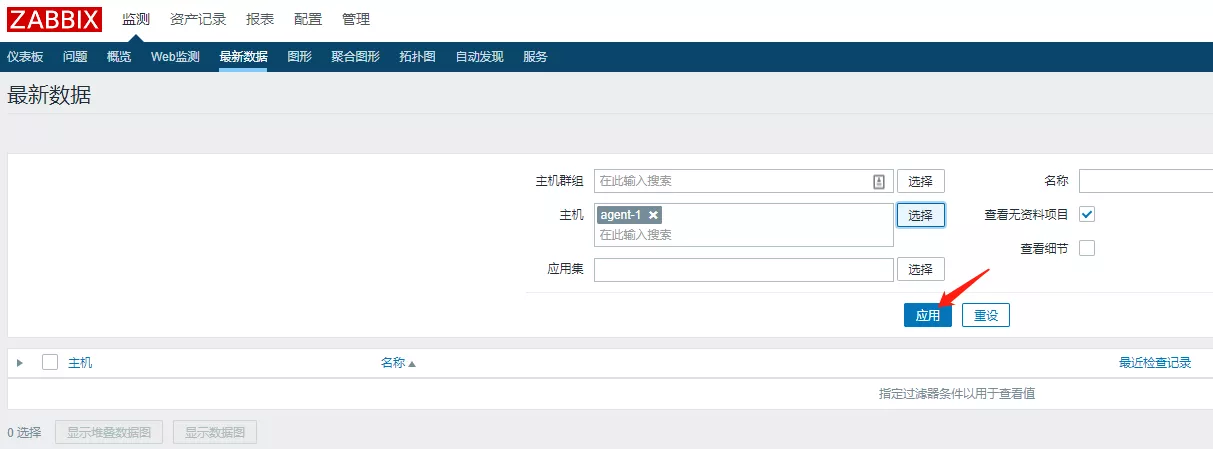Open the 配置 top menu

pyautogui.click(x=308, y=19)
